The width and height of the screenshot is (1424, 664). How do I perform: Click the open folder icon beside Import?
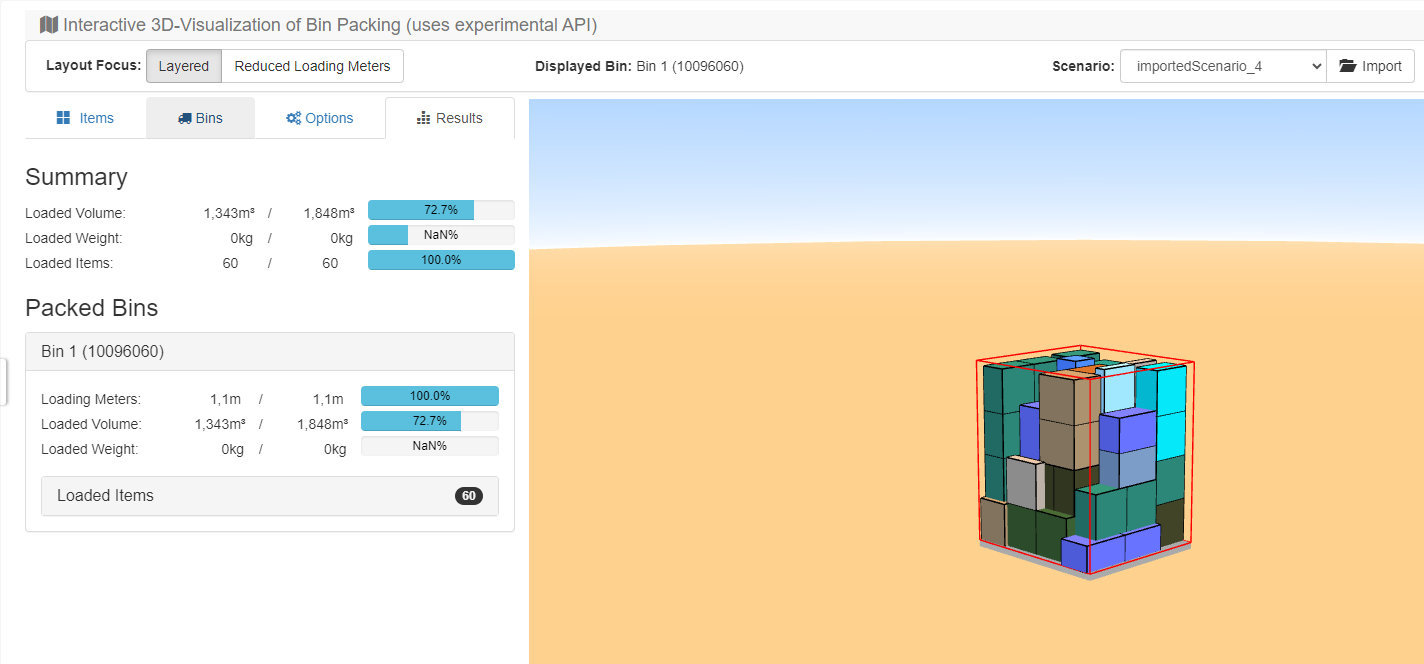coord(1347,66)
